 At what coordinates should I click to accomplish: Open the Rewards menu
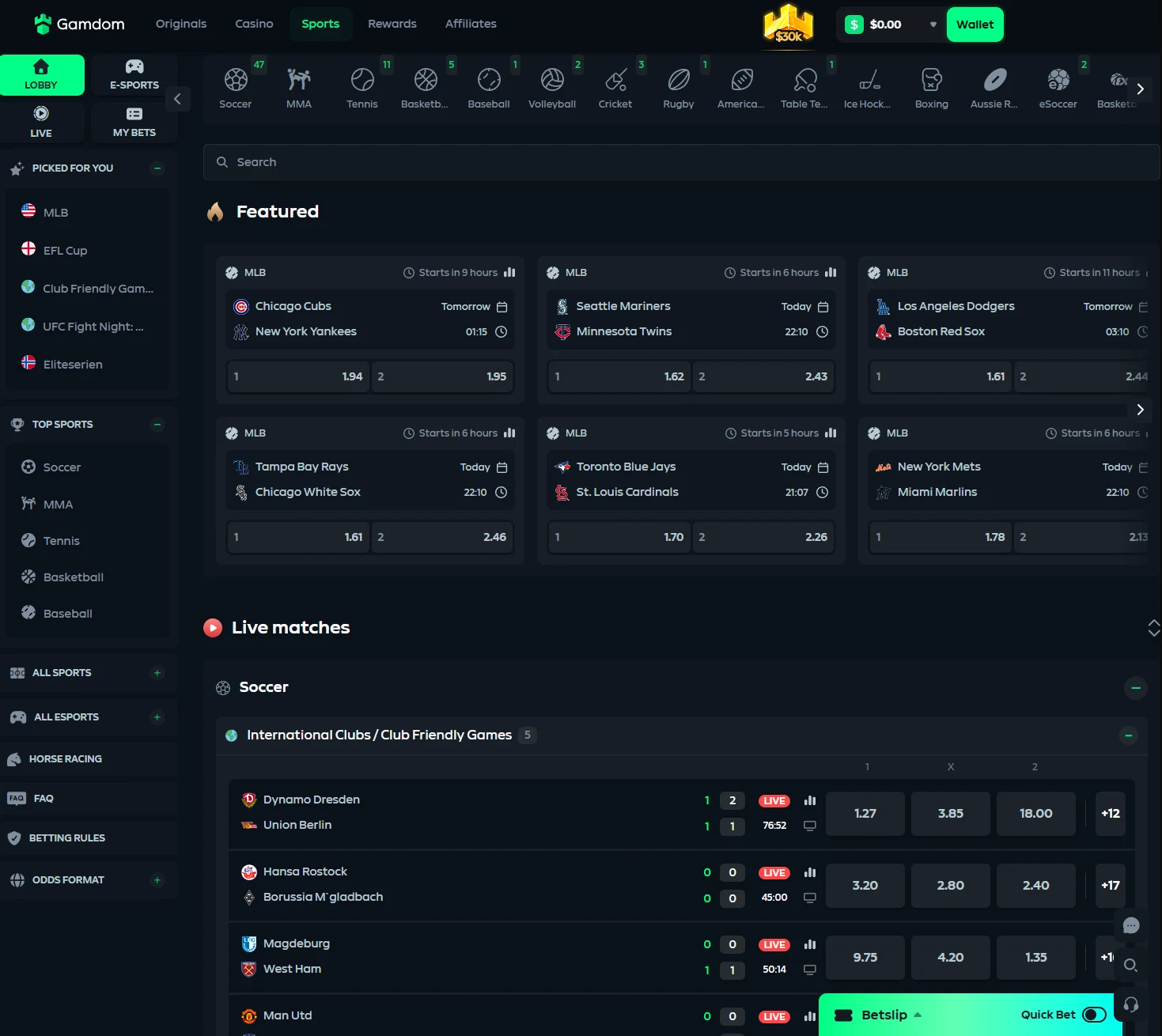[392, 24]
